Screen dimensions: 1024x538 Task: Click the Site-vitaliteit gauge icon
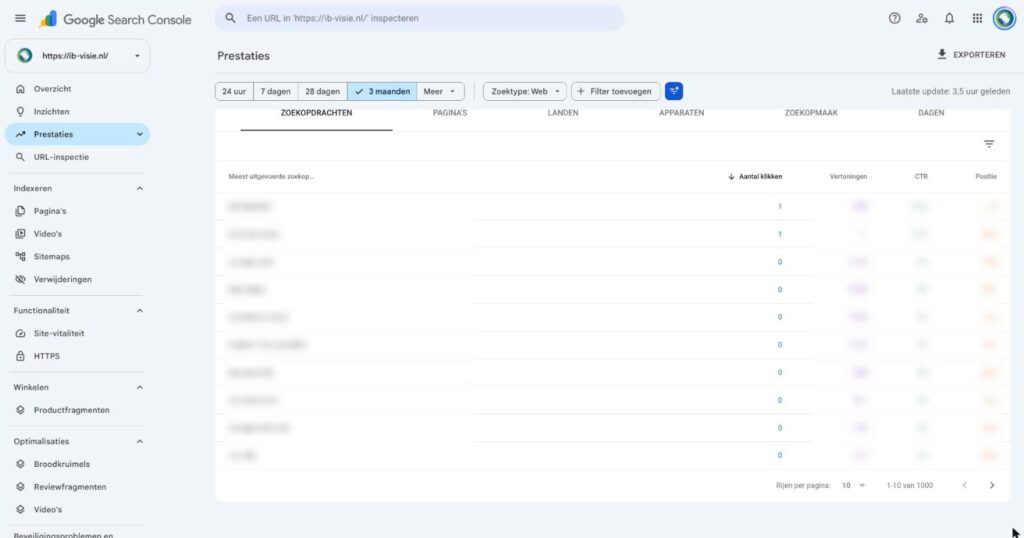coord(20,333)
